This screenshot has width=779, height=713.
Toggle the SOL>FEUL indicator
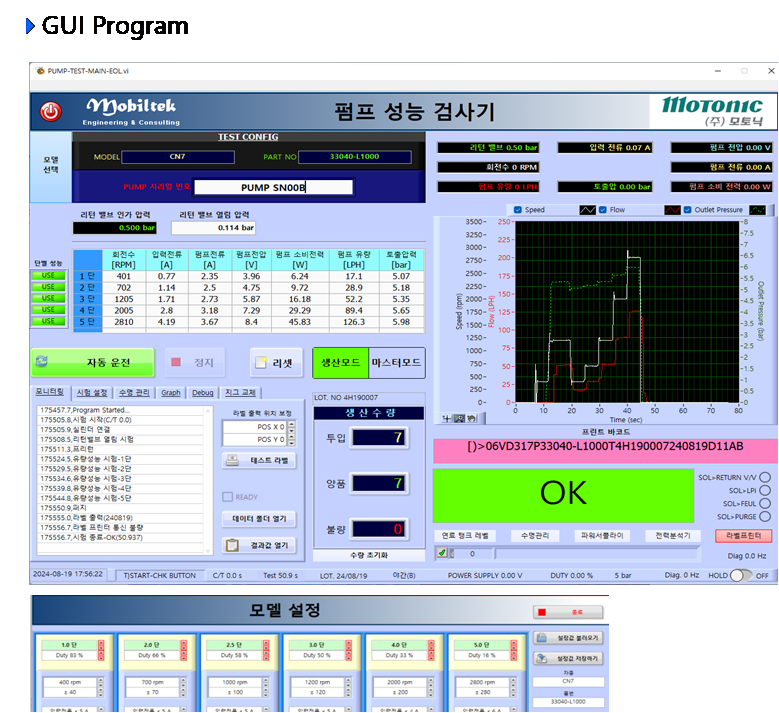765,503
